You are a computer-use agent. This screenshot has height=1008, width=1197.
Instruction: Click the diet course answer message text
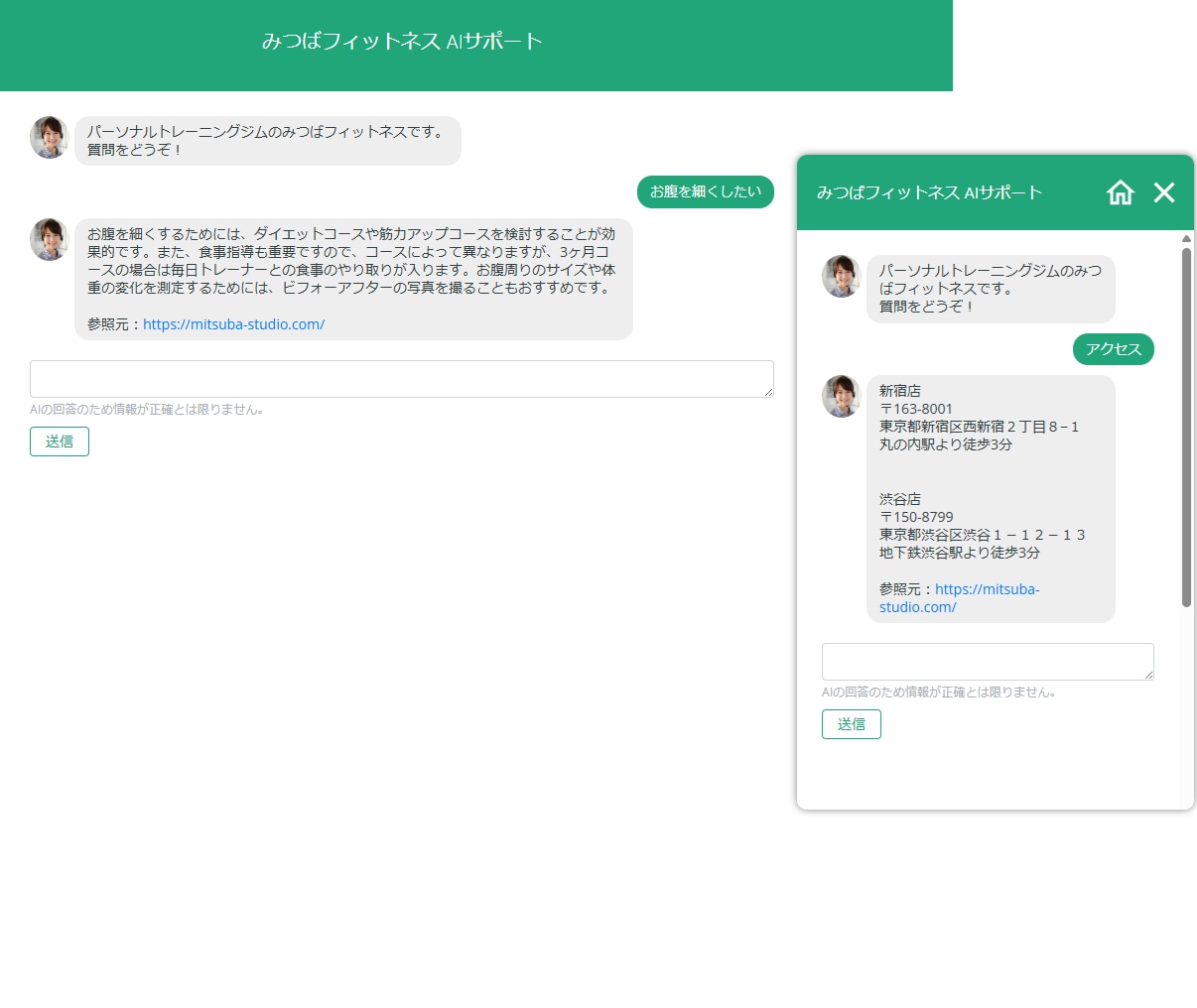point(351,261)
